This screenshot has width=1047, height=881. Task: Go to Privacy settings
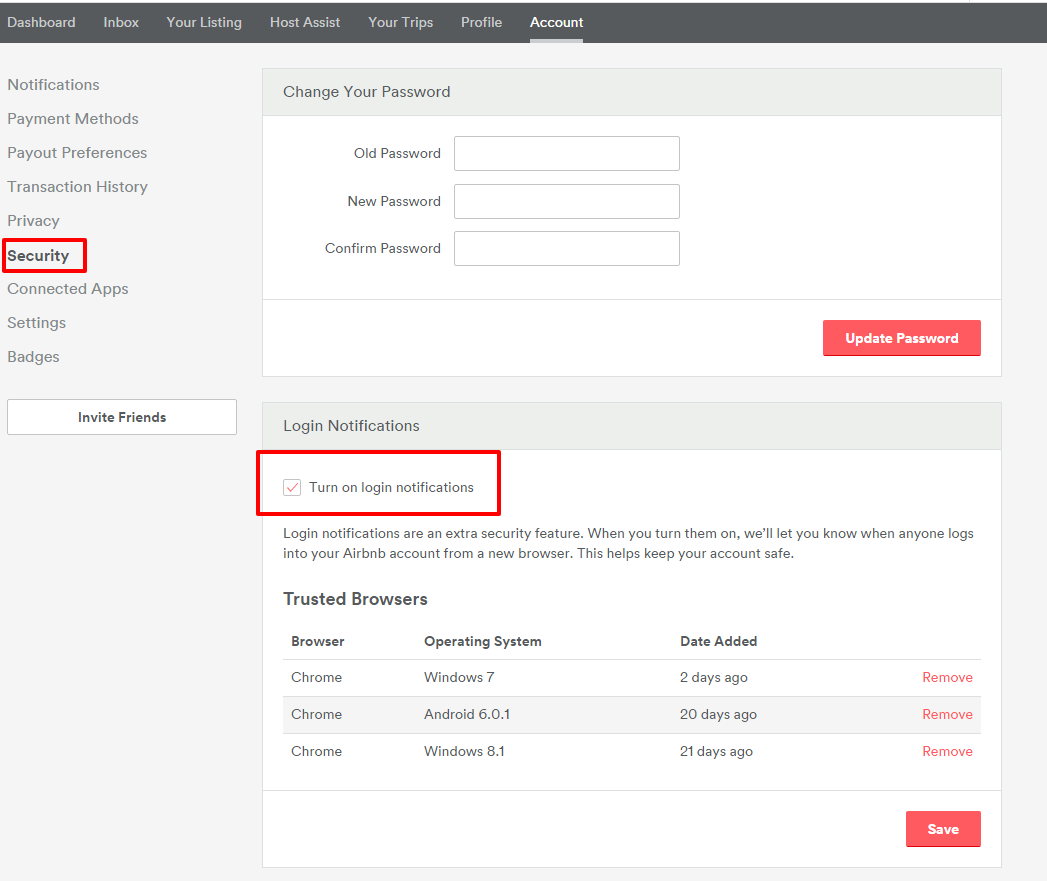tap(33, 220)
